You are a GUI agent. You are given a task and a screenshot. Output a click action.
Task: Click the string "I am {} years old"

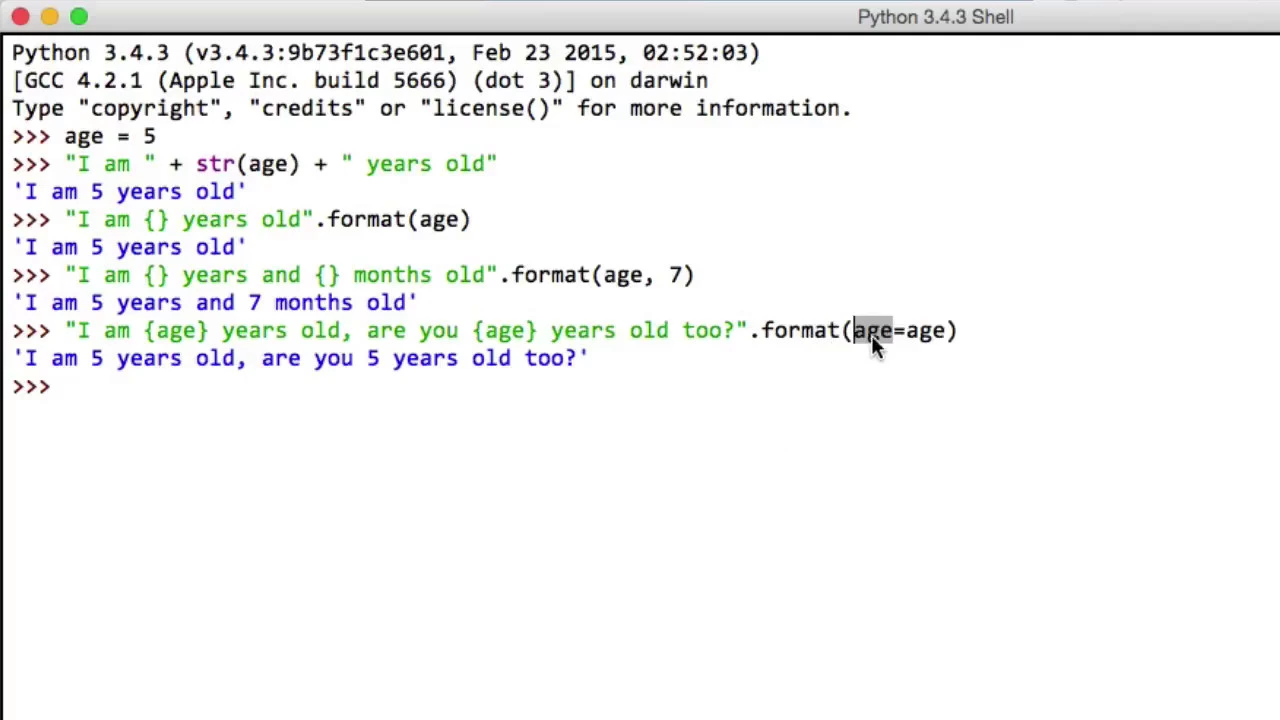pyautogui.click(x=189, y=220)
